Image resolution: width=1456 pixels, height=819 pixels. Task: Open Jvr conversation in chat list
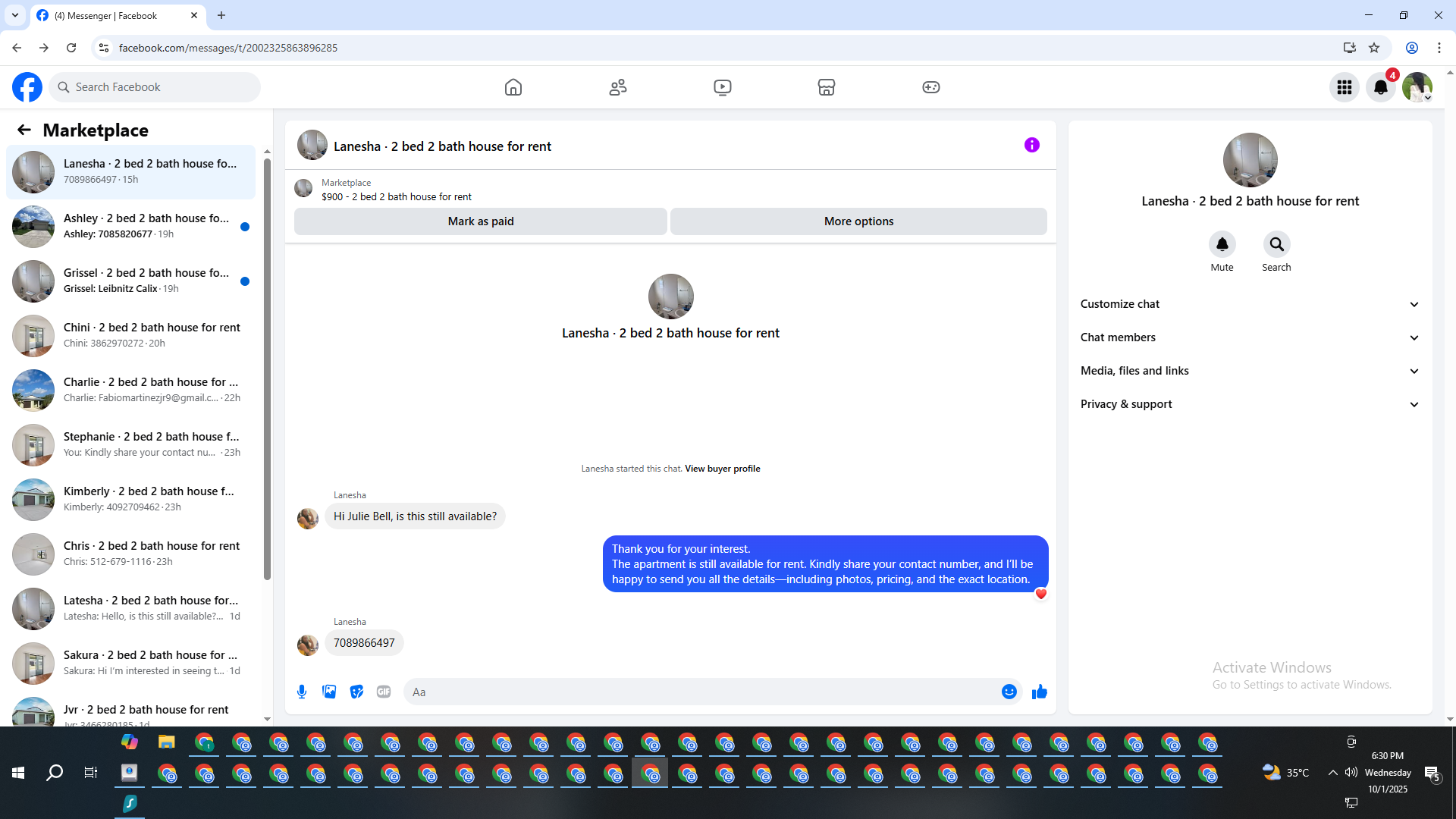click(130, 708)
